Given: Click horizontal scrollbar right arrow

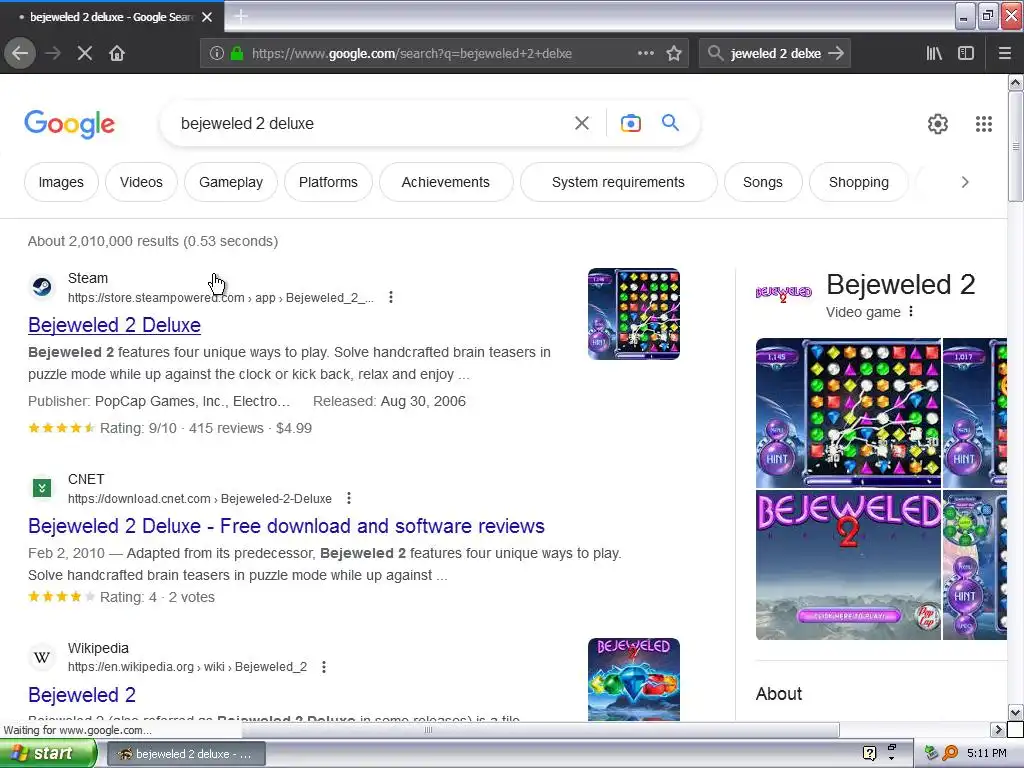Looking at the screenshot, I should tap(998, 729).
